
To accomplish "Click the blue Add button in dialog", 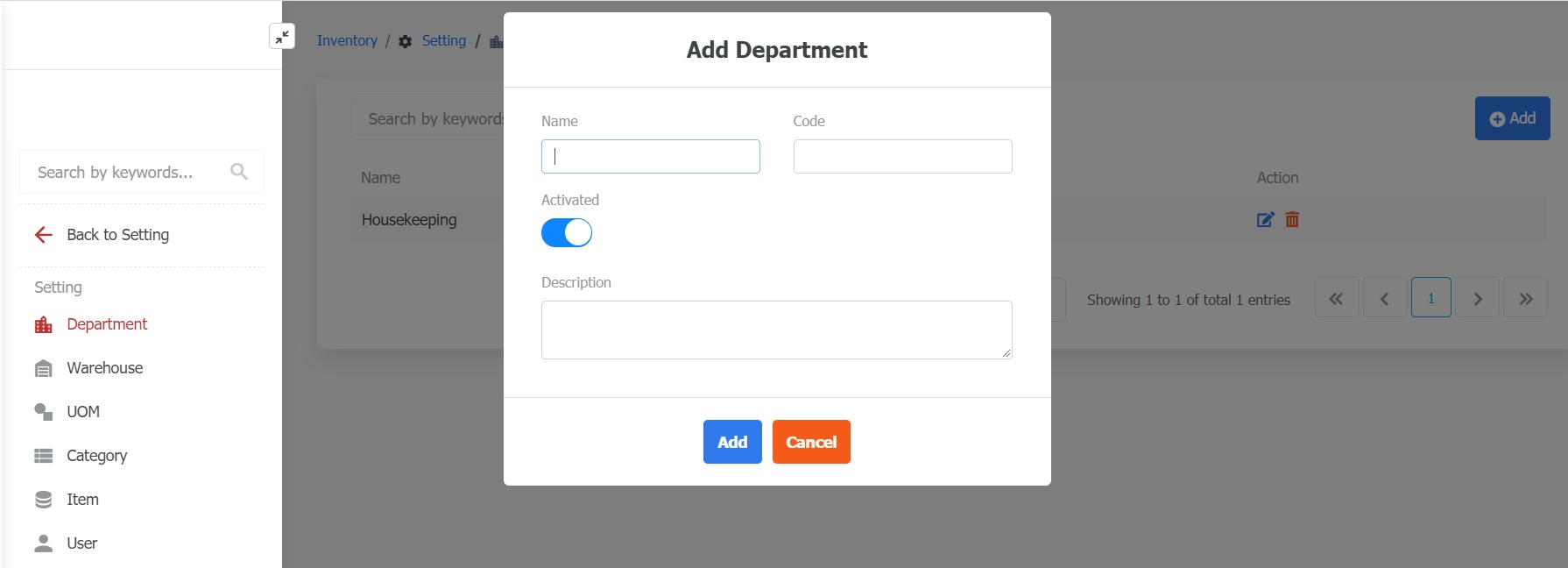I will point(732,442).
